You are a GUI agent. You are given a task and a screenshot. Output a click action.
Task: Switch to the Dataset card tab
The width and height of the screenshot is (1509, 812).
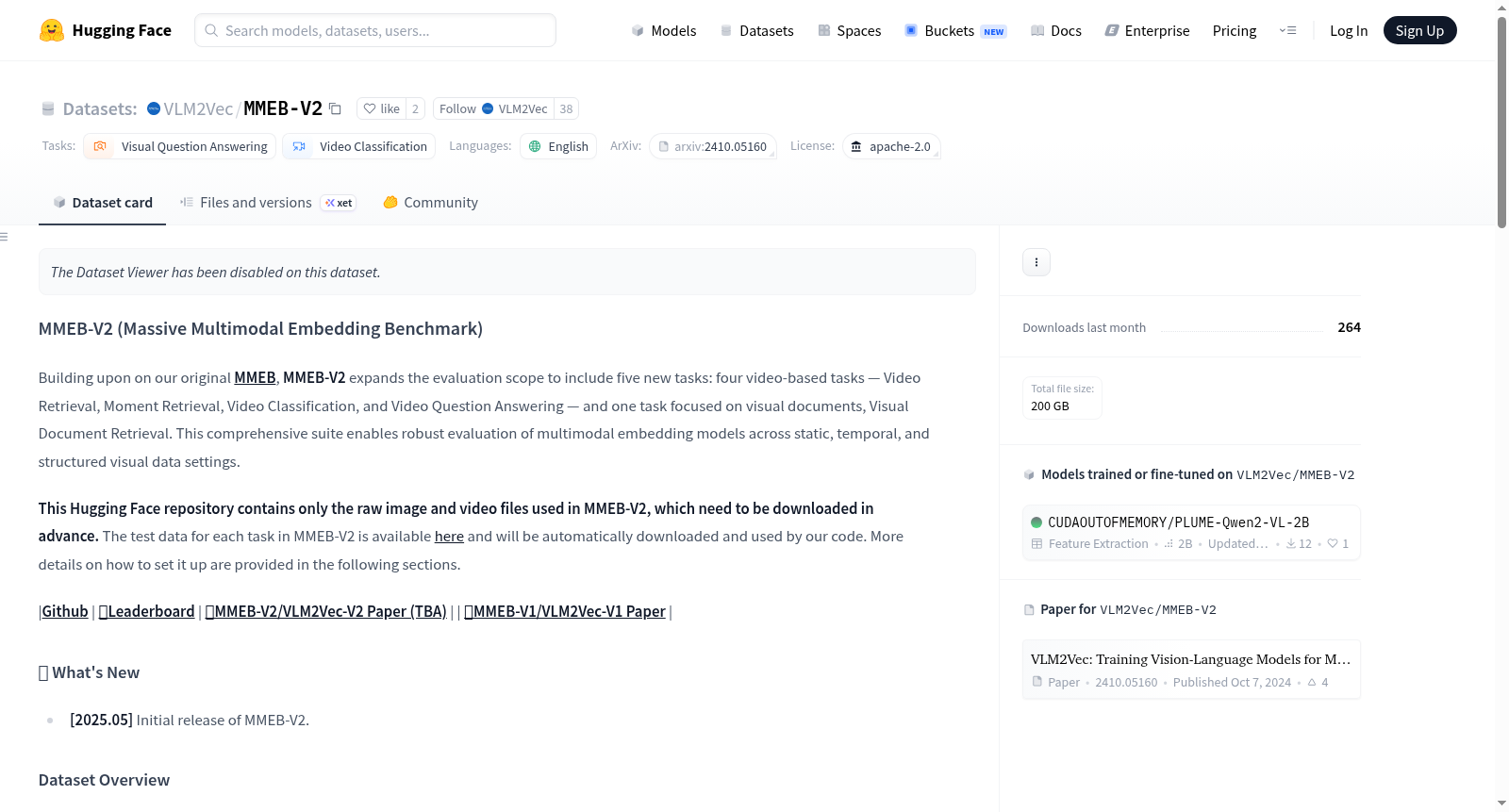tap(103, 203)
